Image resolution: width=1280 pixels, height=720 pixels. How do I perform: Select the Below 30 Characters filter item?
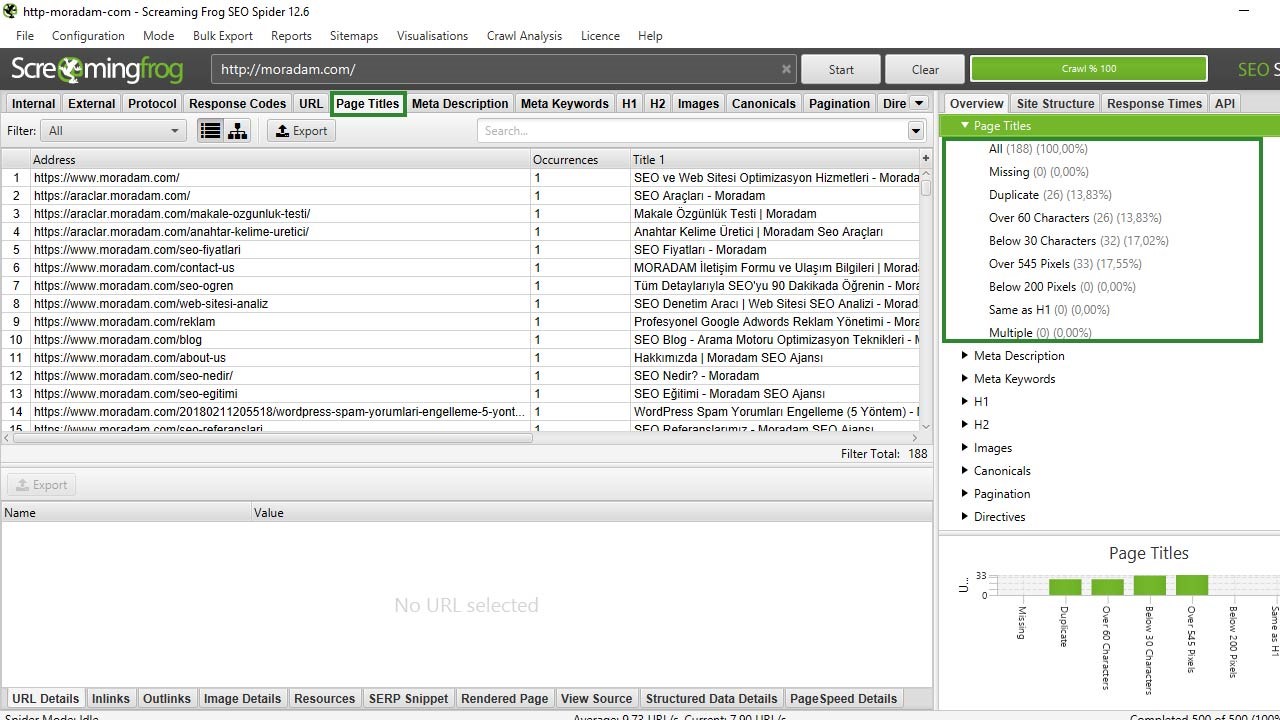[x=1078, y=241]
